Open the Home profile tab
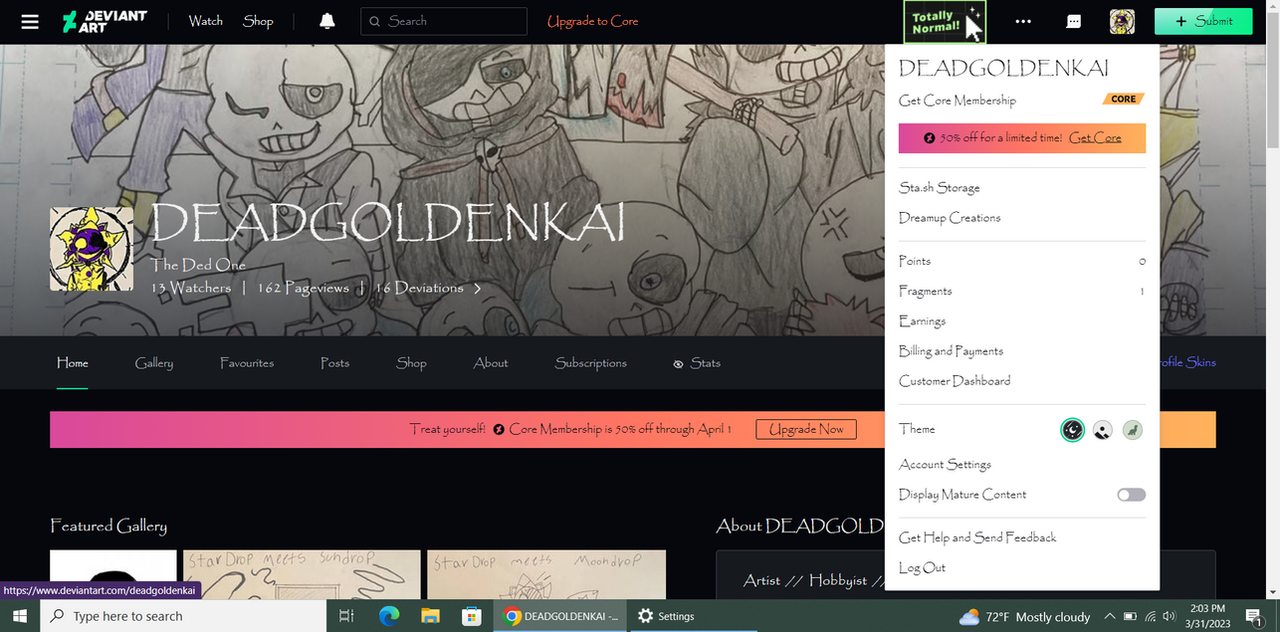 [72, 363]
